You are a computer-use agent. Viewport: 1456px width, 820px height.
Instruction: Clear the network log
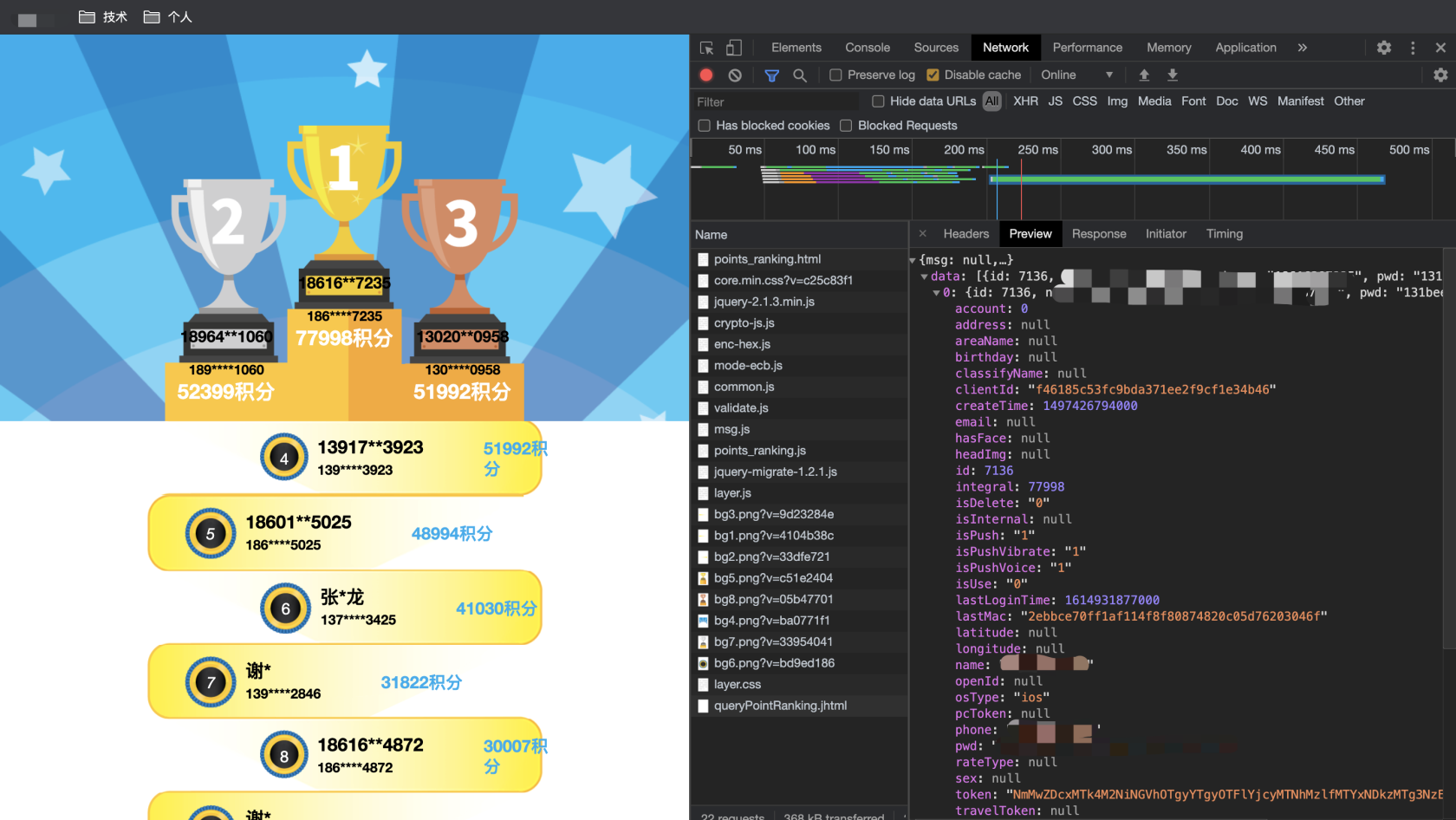[735, 75]
